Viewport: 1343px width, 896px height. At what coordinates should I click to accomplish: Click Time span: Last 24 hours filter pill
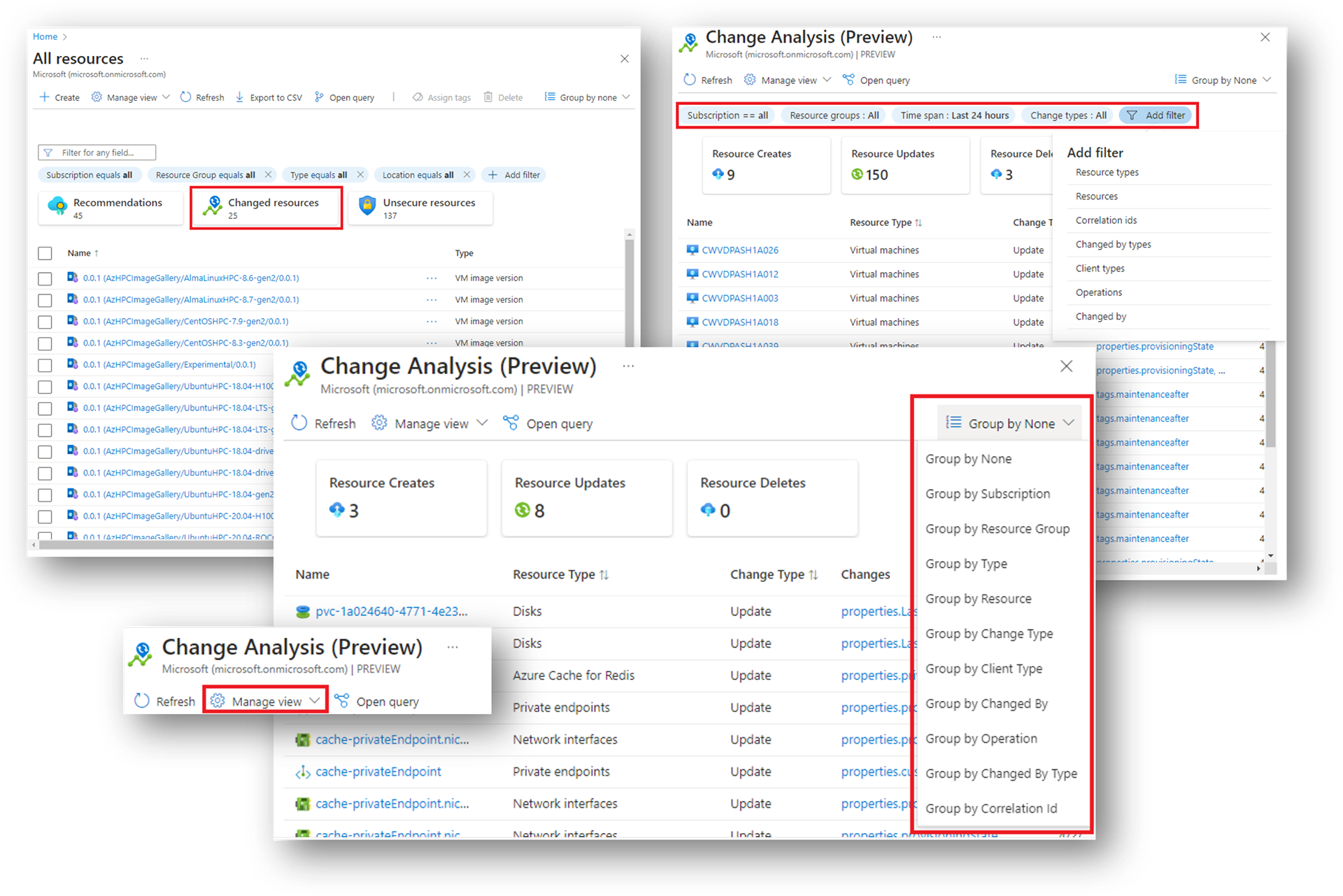[954, 115]
